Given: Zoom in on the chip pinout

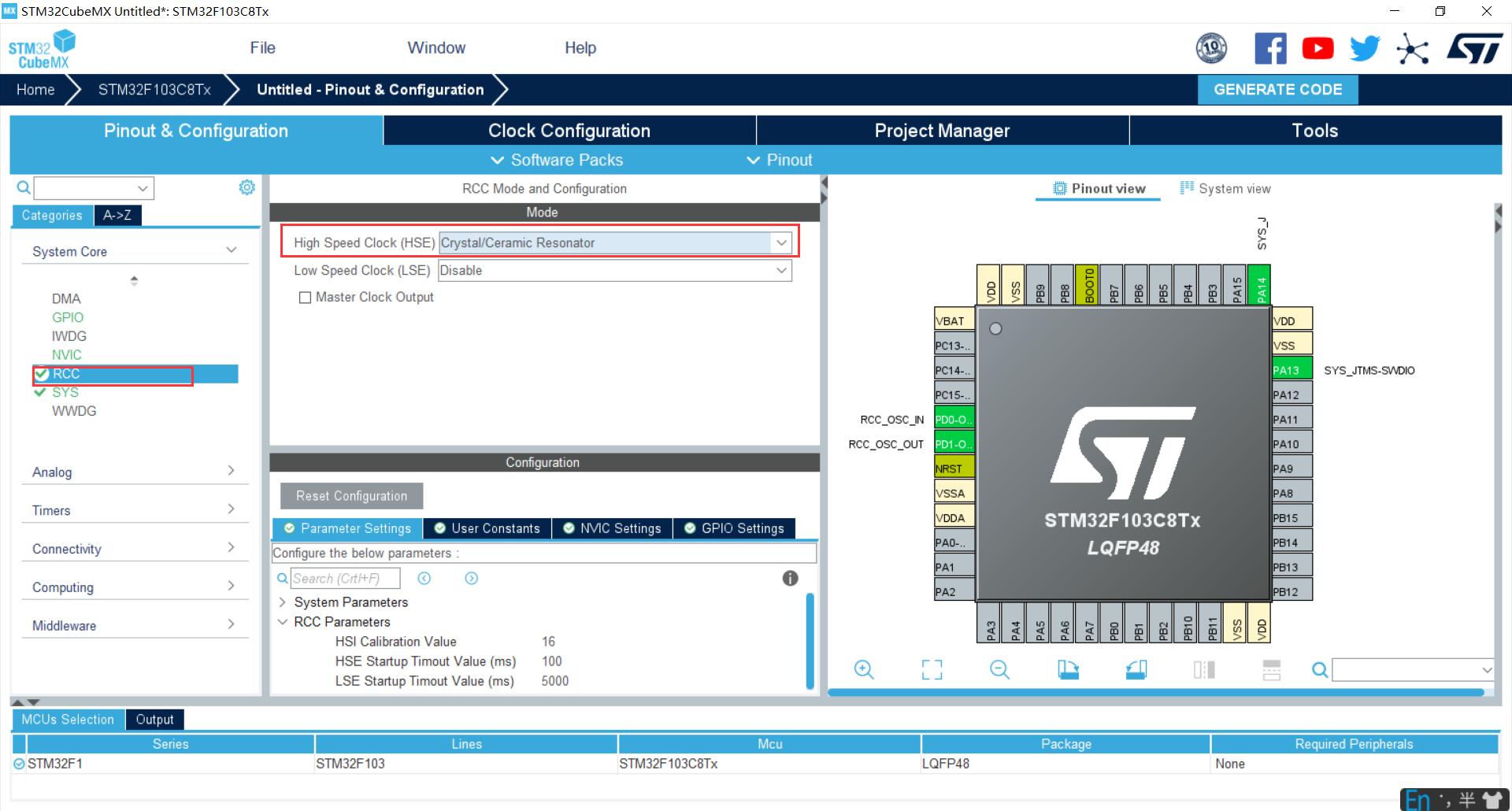Looking at the screenshot, I should point(864,670).
